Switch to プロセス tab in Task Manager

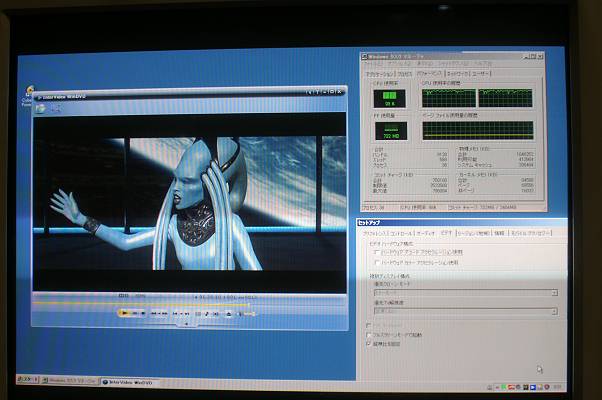405,74
